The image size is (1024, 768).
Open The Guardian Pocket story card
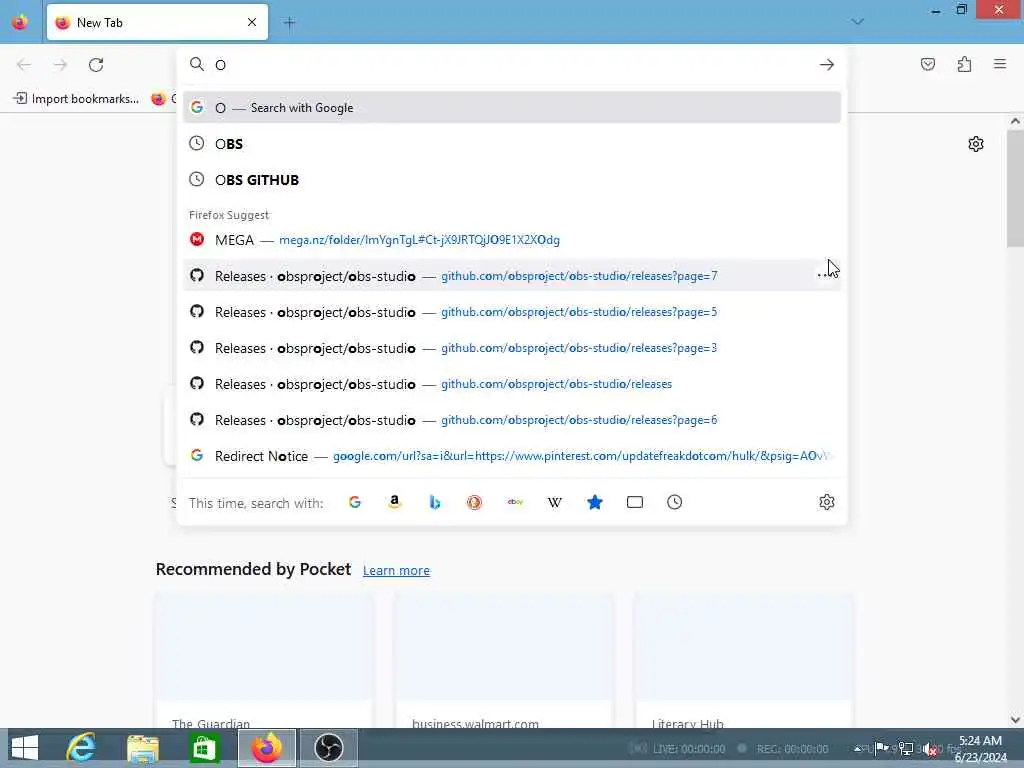click(264, 660)
